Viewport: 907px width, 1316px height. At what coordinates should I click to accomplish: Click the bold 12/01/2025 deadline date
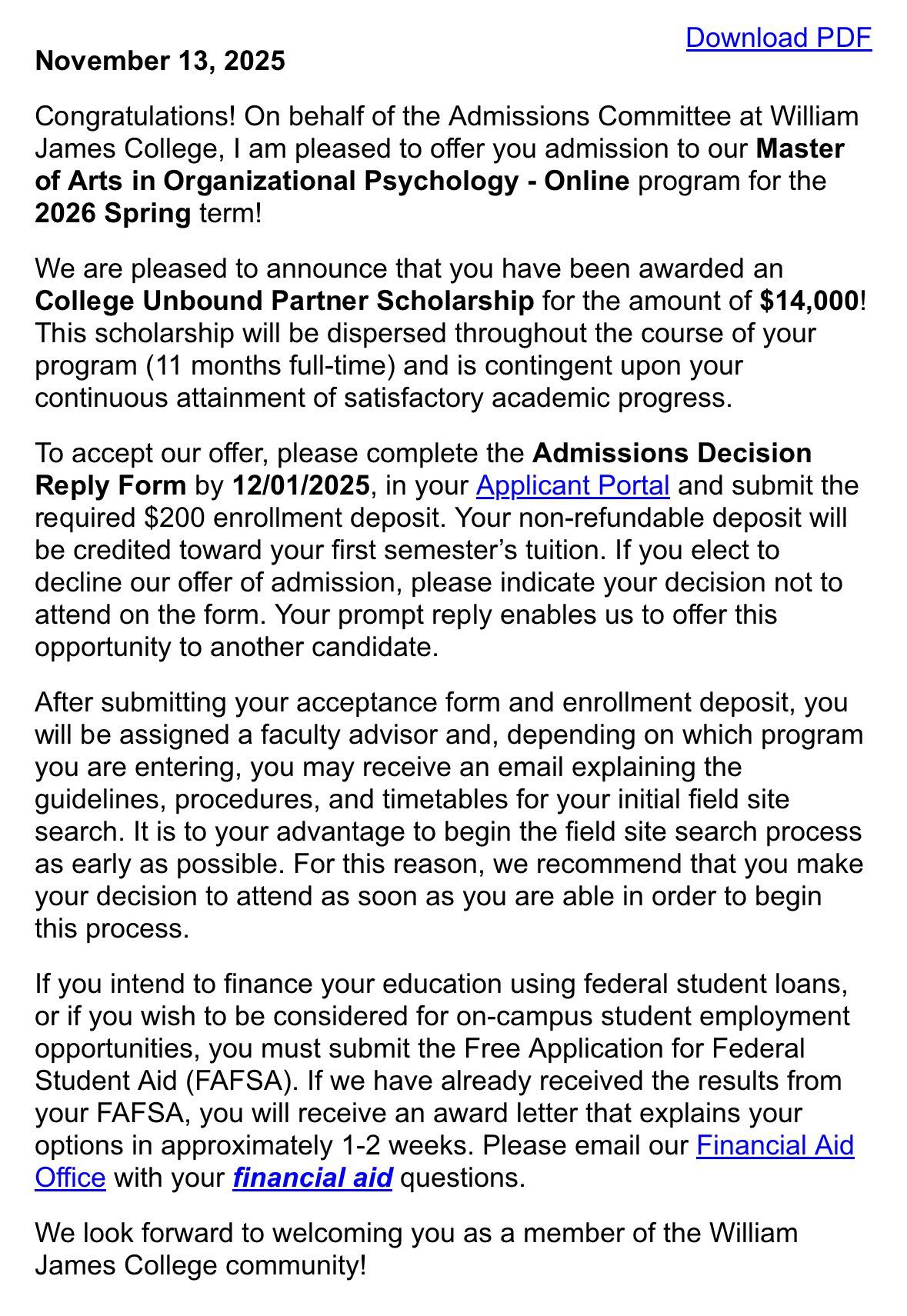(x=301, y=485)
